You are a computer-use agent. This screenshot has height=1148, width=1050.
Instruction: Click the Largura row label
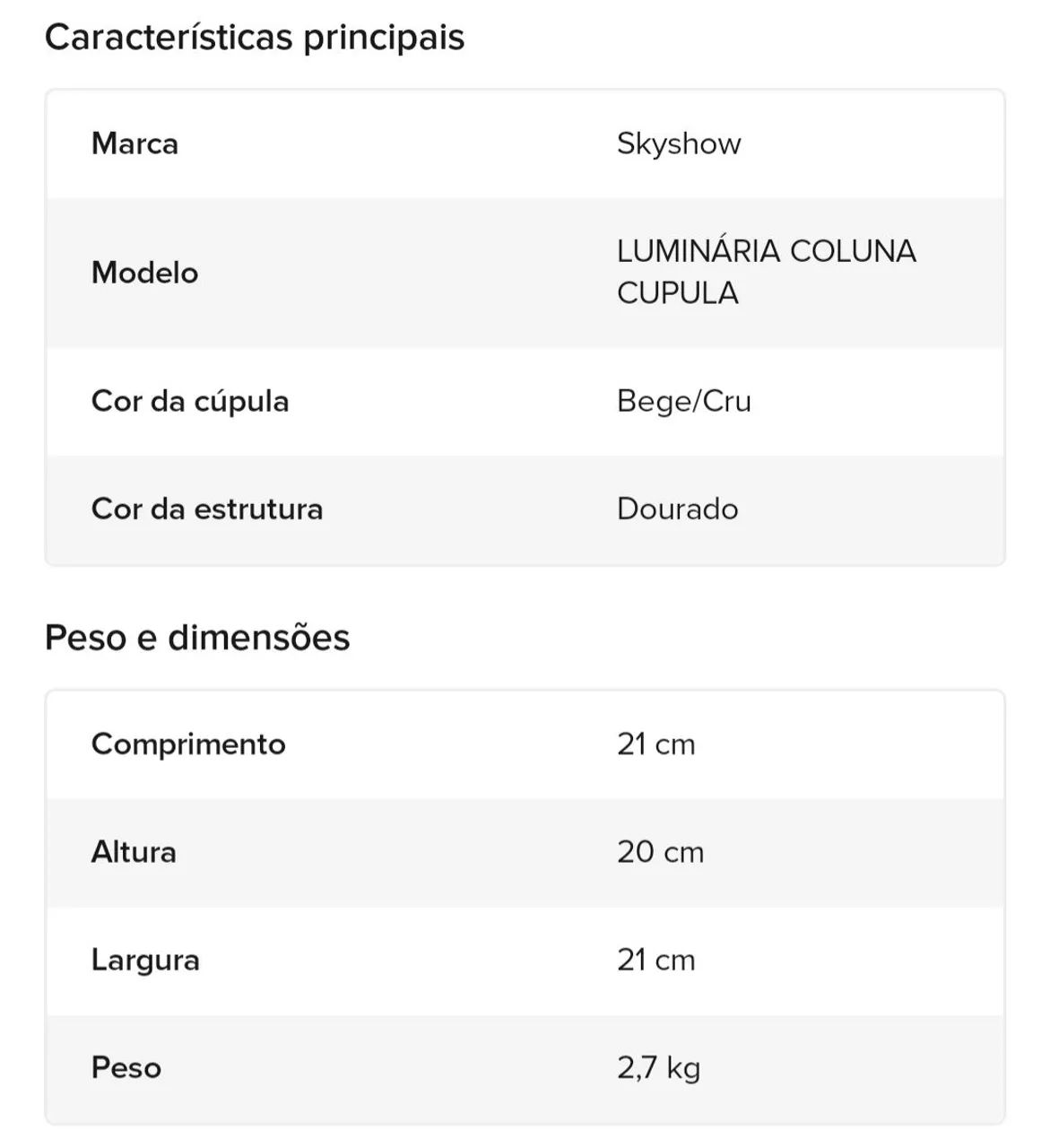pos(145,961)
